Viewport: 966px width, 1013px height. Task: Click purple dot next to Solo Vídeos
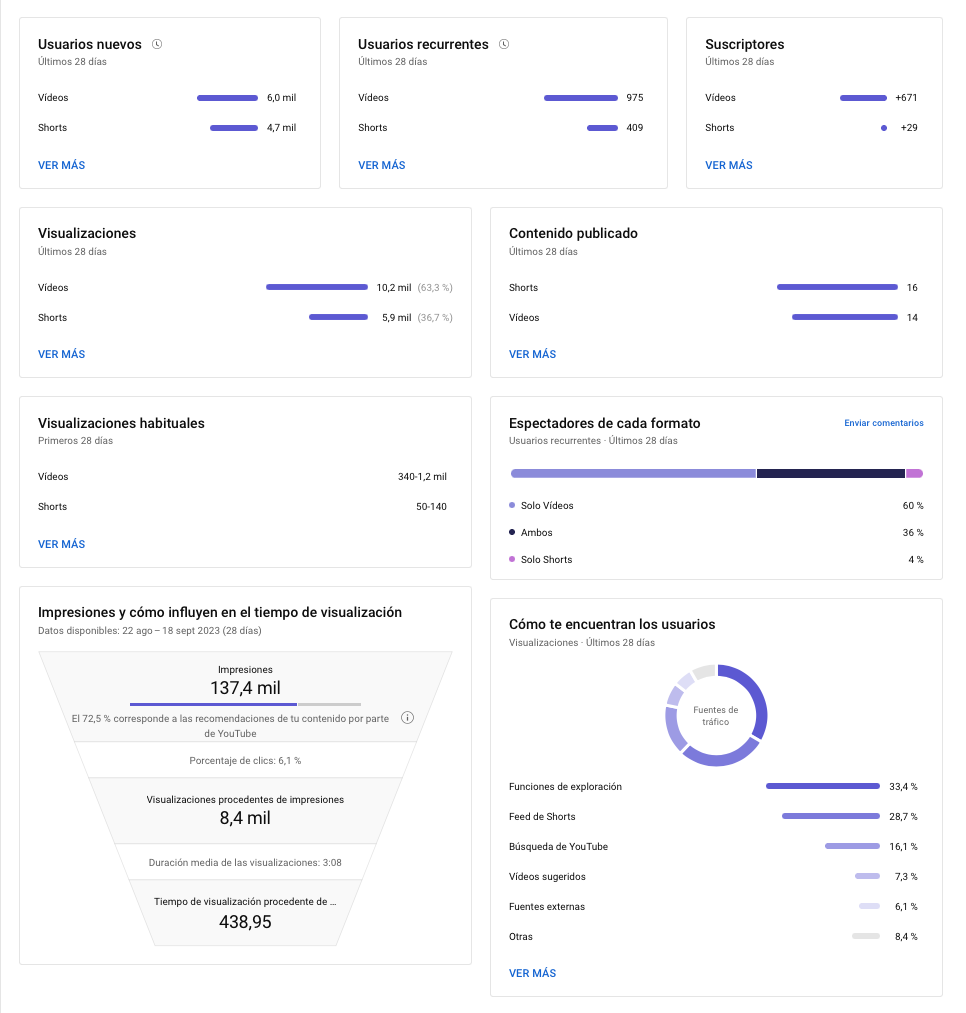coord(512,506)
